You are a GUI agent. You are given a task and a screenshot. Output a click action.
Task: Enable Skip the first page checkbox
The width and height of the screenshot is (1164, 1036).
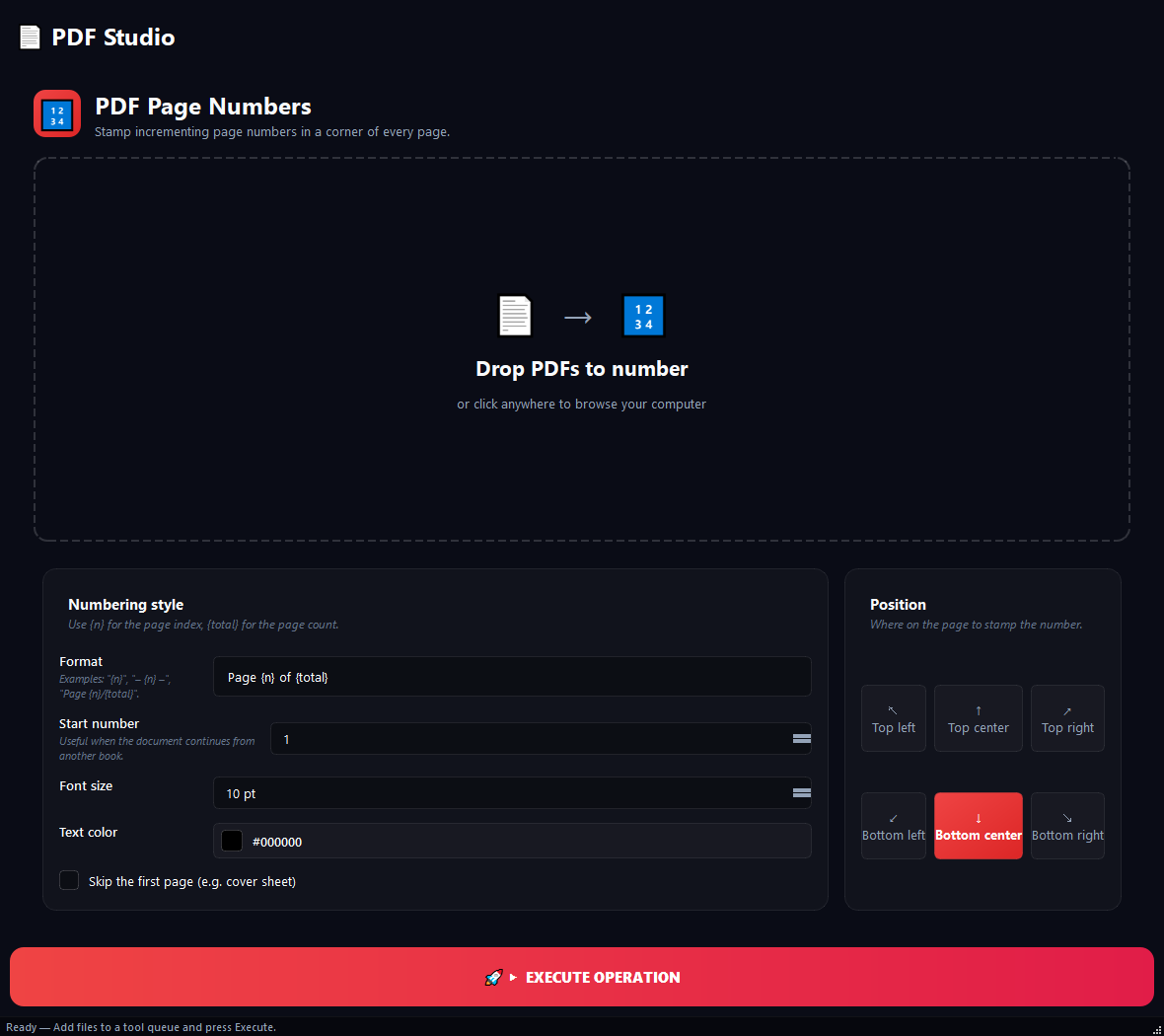pyautogui.click(x=69, y=881)
